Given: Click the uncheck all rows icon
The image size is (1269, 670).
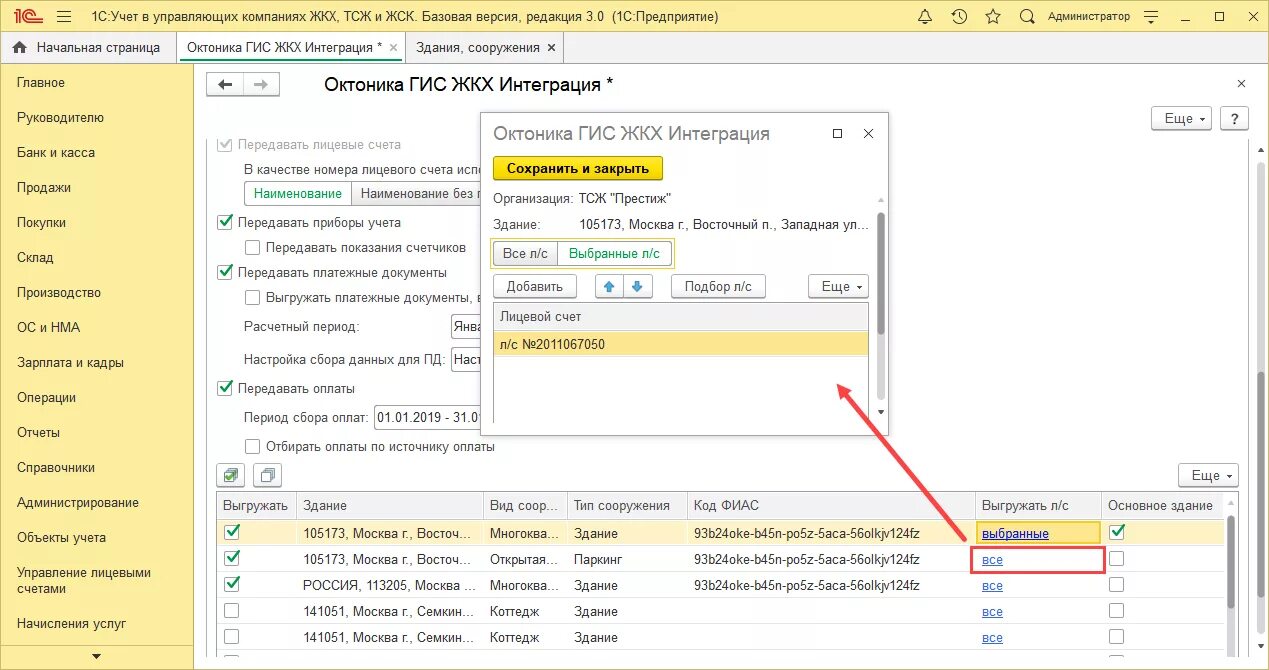Looking at the screenshot, I should tap(268, 475).
